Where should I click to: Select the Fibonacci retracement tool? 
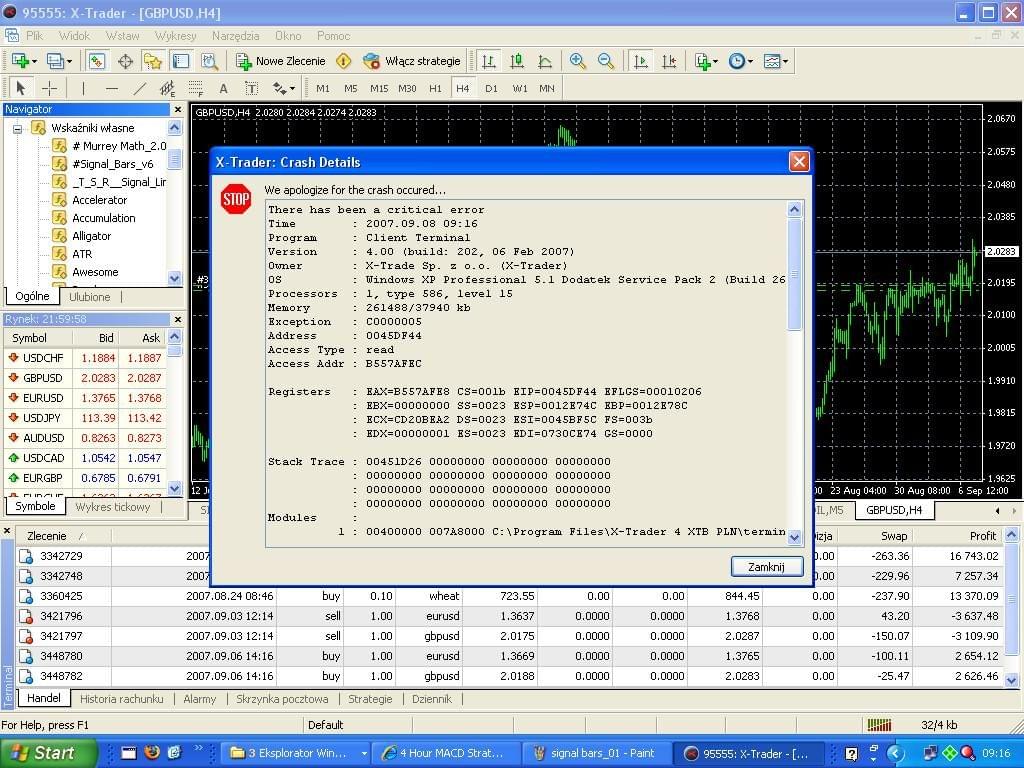click(195, 88)
